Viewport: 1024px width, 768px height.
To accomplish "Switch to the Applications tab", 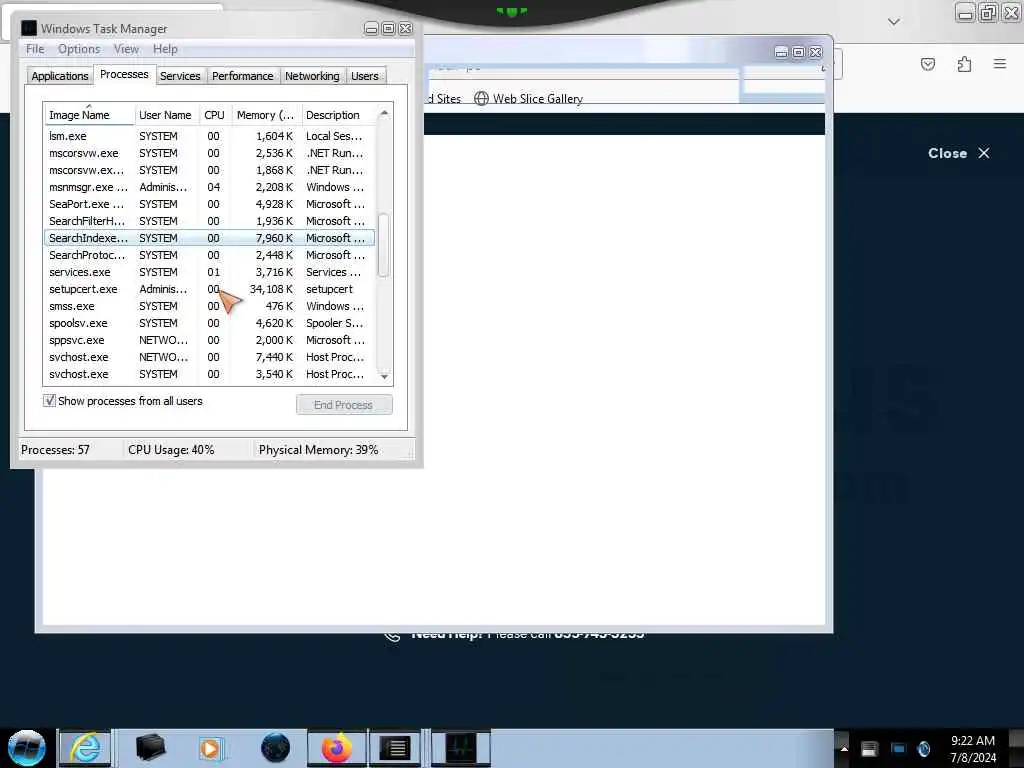I will [x=59, y=76].
